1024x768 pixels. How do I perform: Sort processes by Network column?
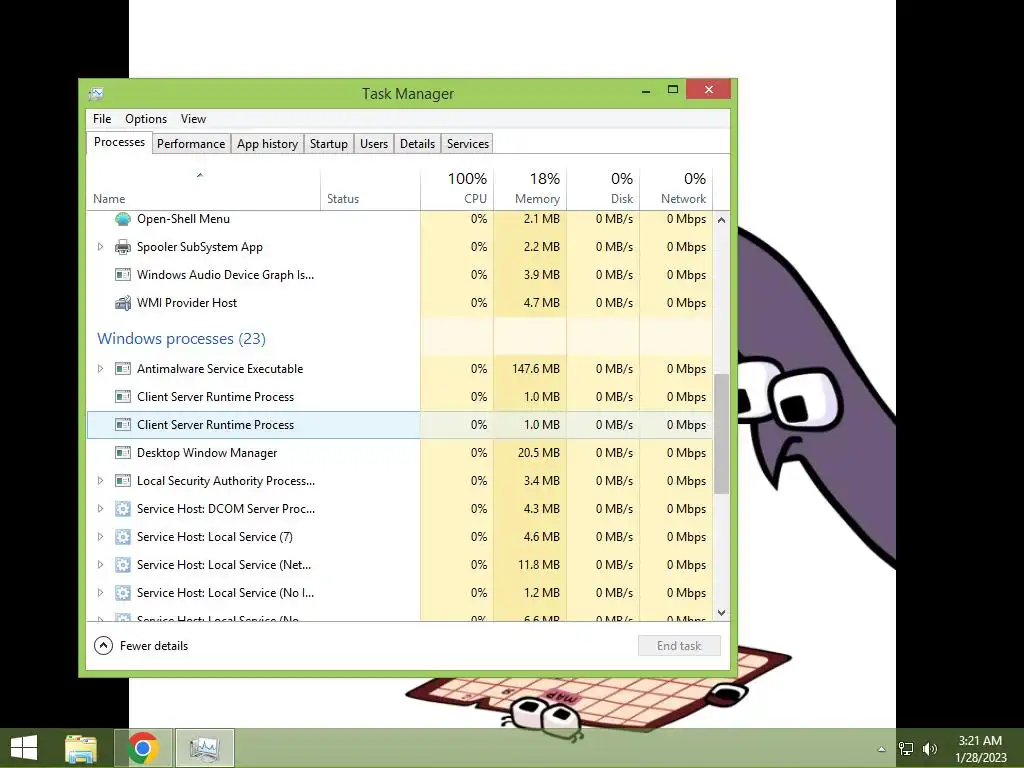(676, 188)
